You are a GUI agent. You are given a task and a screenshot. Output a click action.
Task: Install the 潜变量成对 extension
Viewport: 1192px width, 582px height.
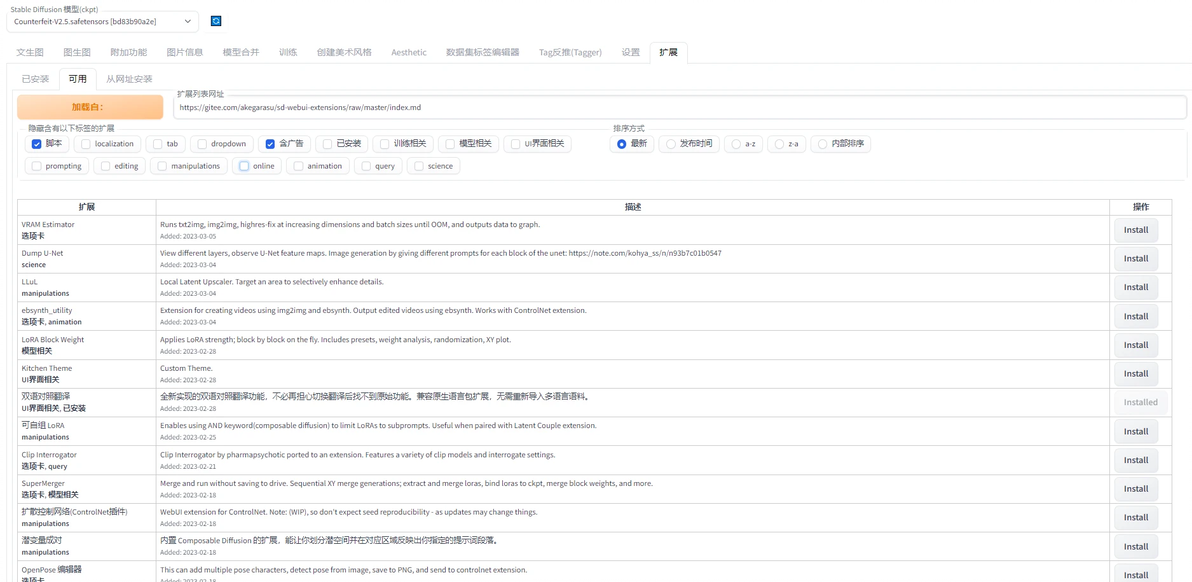tap(1136, 546)
